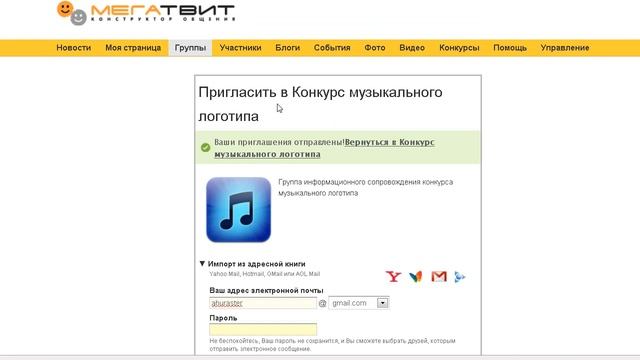640x360 pixels.
Task: Select the Группы tab
Action: click(190, 48)
